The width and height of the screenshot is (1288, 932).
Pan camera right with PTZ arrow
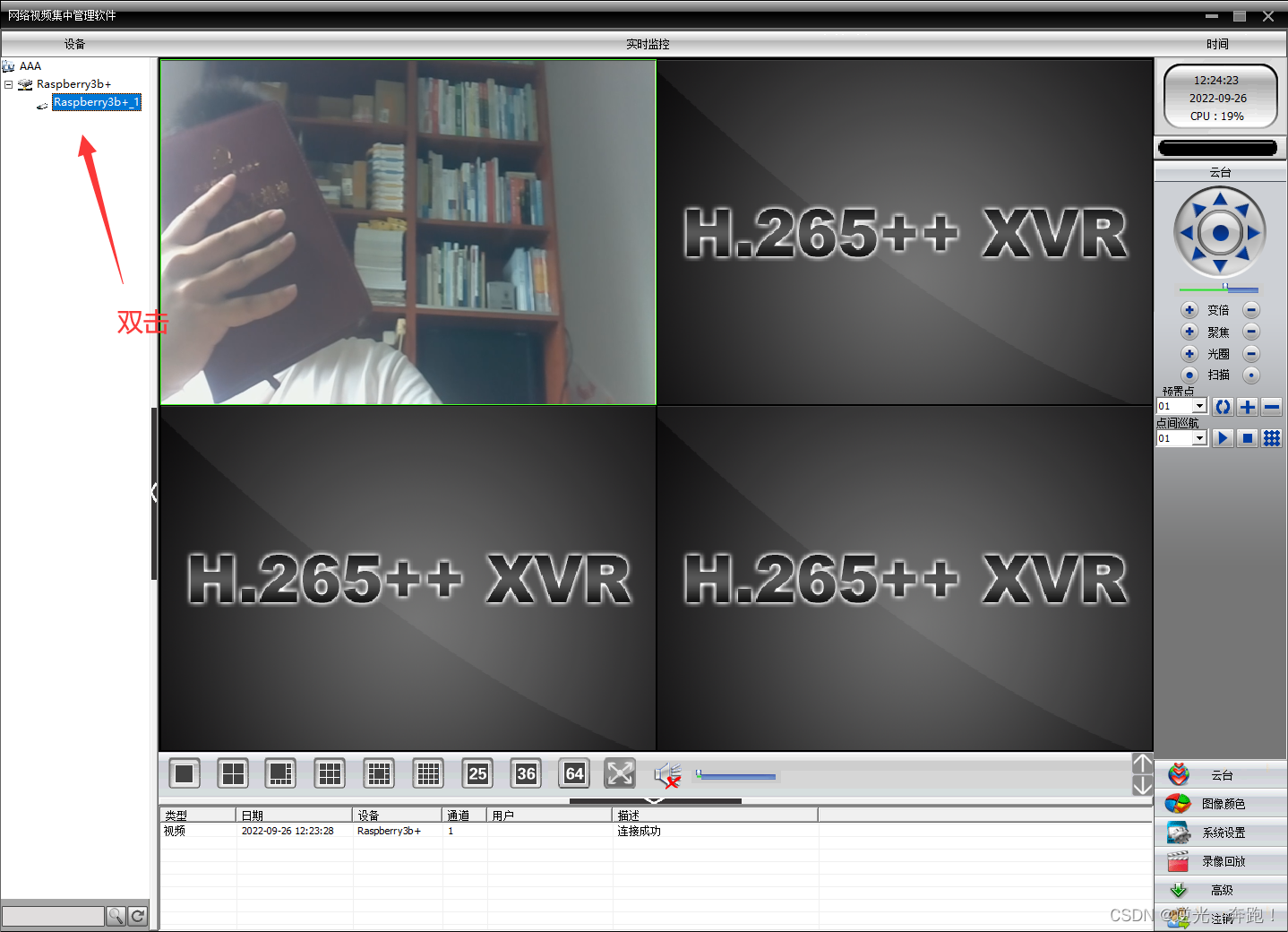pyautogui.click(x=1254, y=233)
